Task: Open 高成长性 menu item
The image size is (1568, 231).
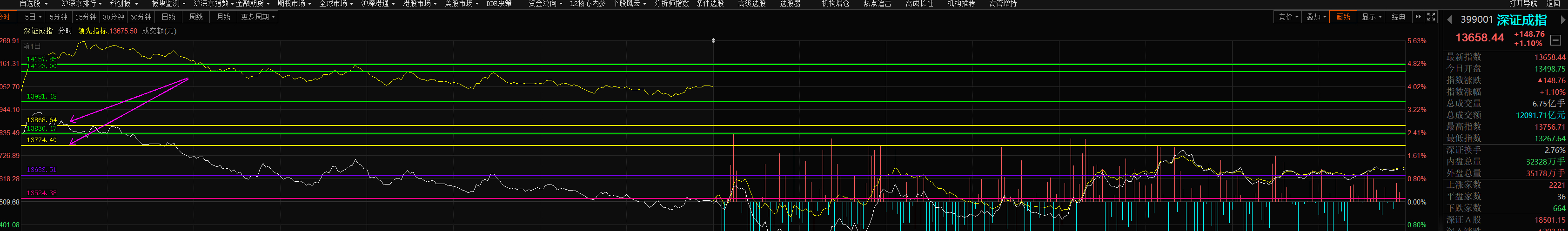Action: click(919, 4)
